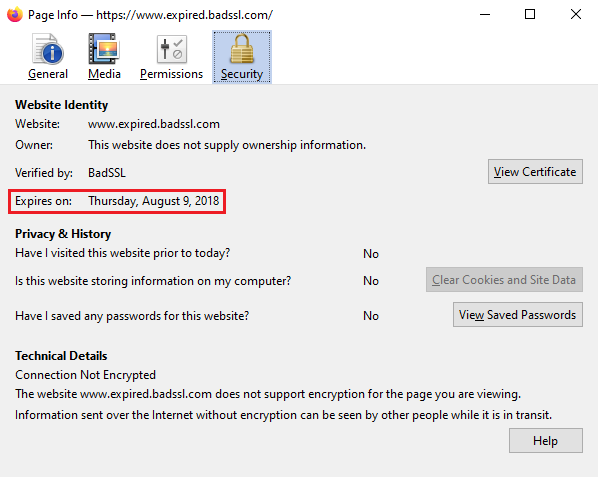Image resolution: width=598 pixels, height=477 pixels.
Task: Open View Certificate
Action: [535, 172]
